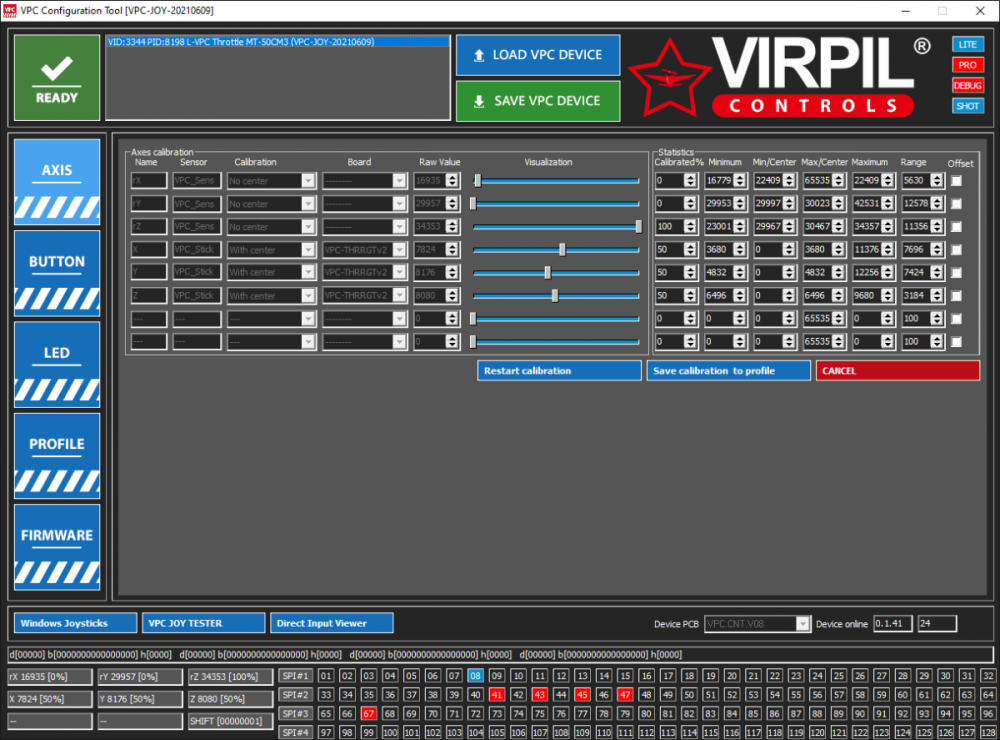The image size is (1000, 740).
Task: Click the rZ visualization slider
Action: pos(556,226)
